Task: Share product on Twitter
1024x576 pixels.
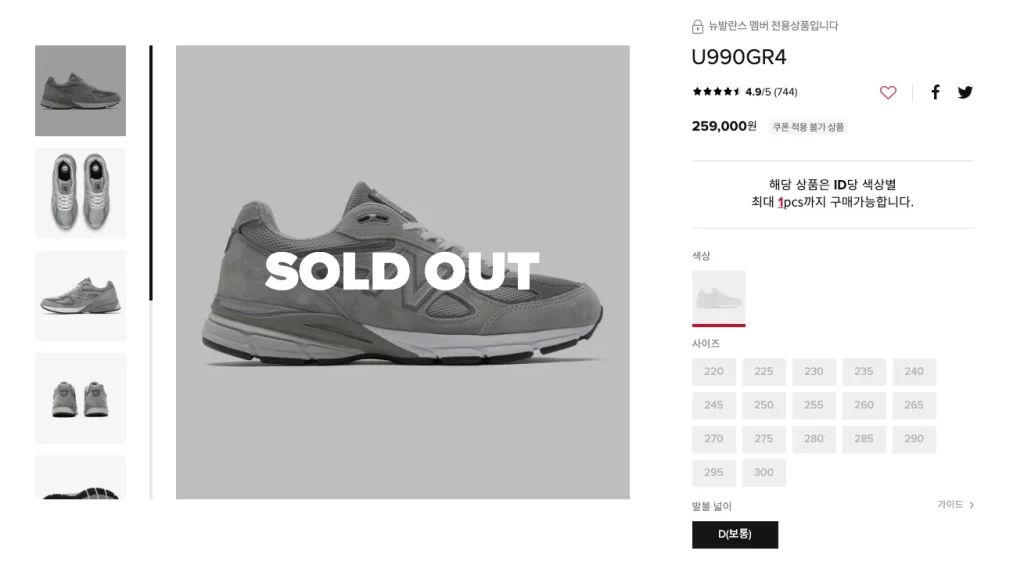Action: 965,92
